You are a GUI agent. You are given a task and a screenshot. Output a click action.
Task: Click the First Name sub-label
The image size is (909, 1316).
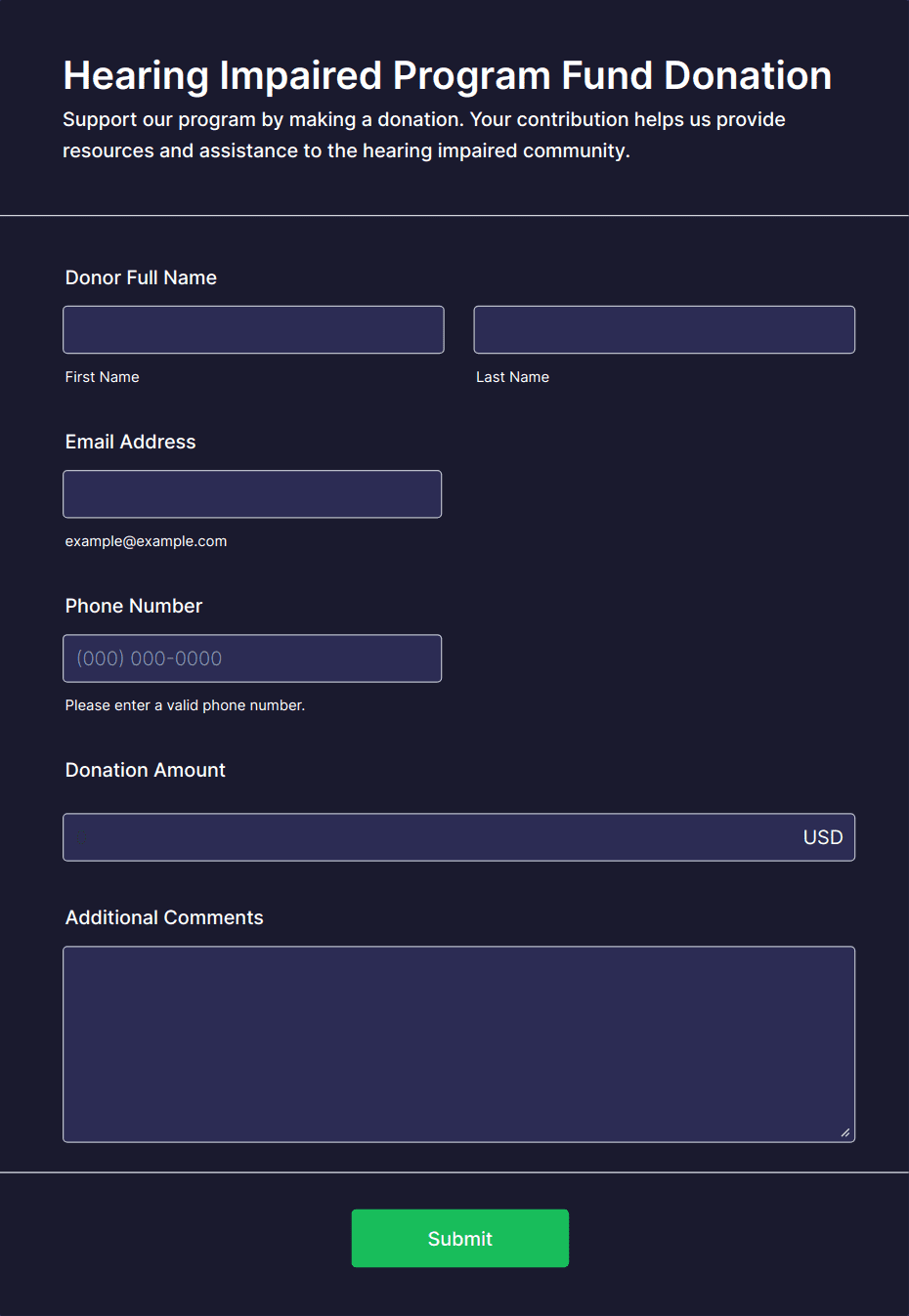pos(102,377)
